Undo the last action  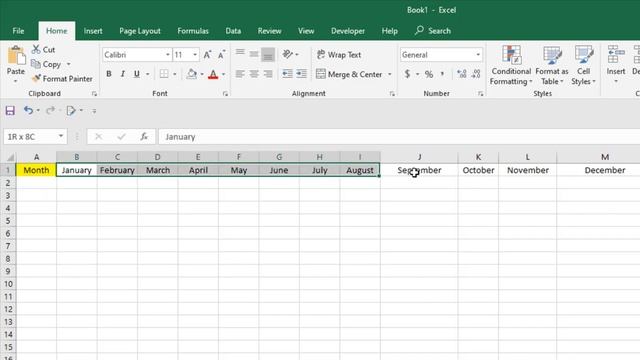pos(28,110)
